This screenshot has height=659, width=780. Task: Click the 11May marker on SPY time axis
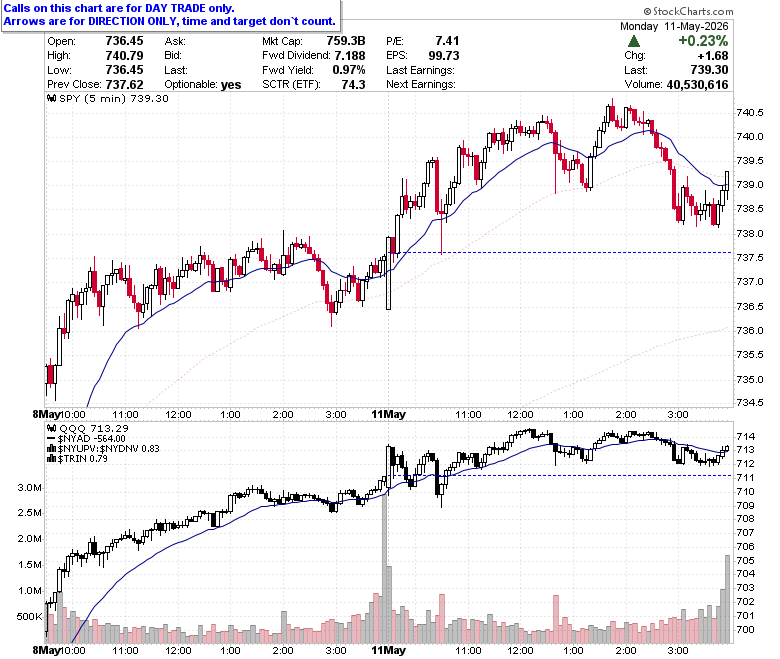pos(389,414)
